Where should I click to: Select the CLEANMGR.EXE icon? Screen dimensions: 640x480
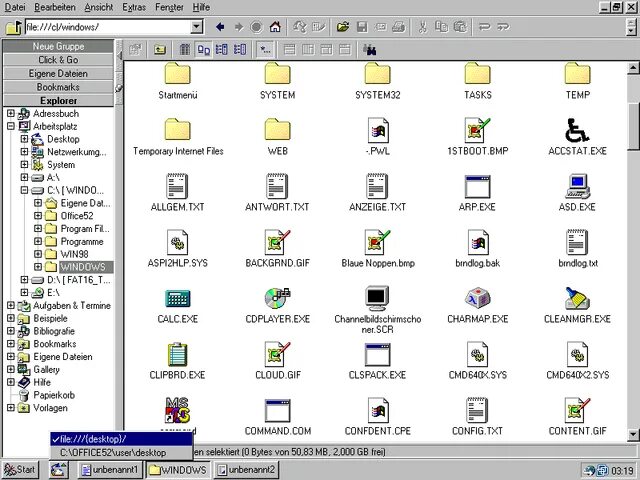tap(577, 298)
